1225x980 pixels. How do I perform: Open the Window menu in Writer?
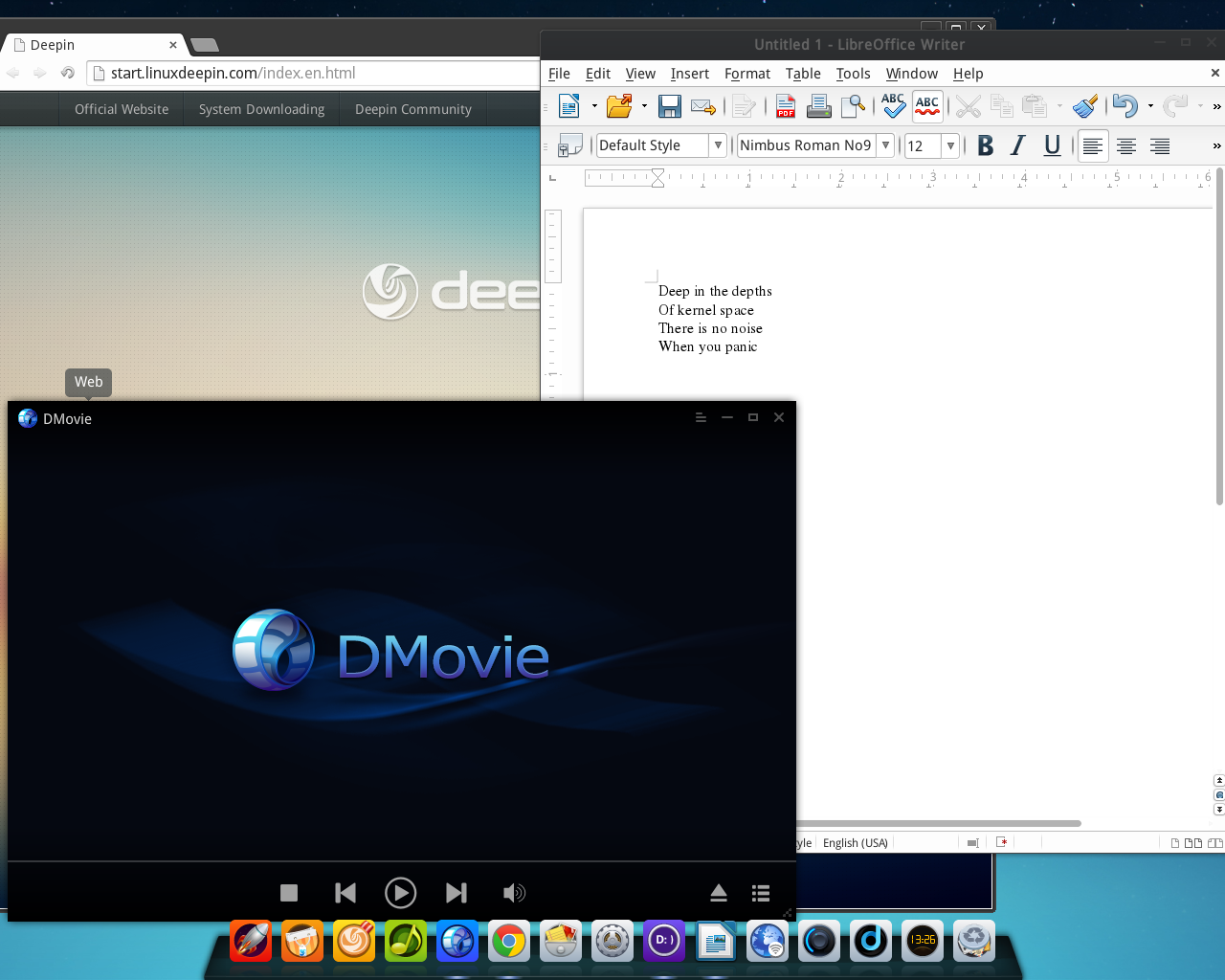pos(911,74)
